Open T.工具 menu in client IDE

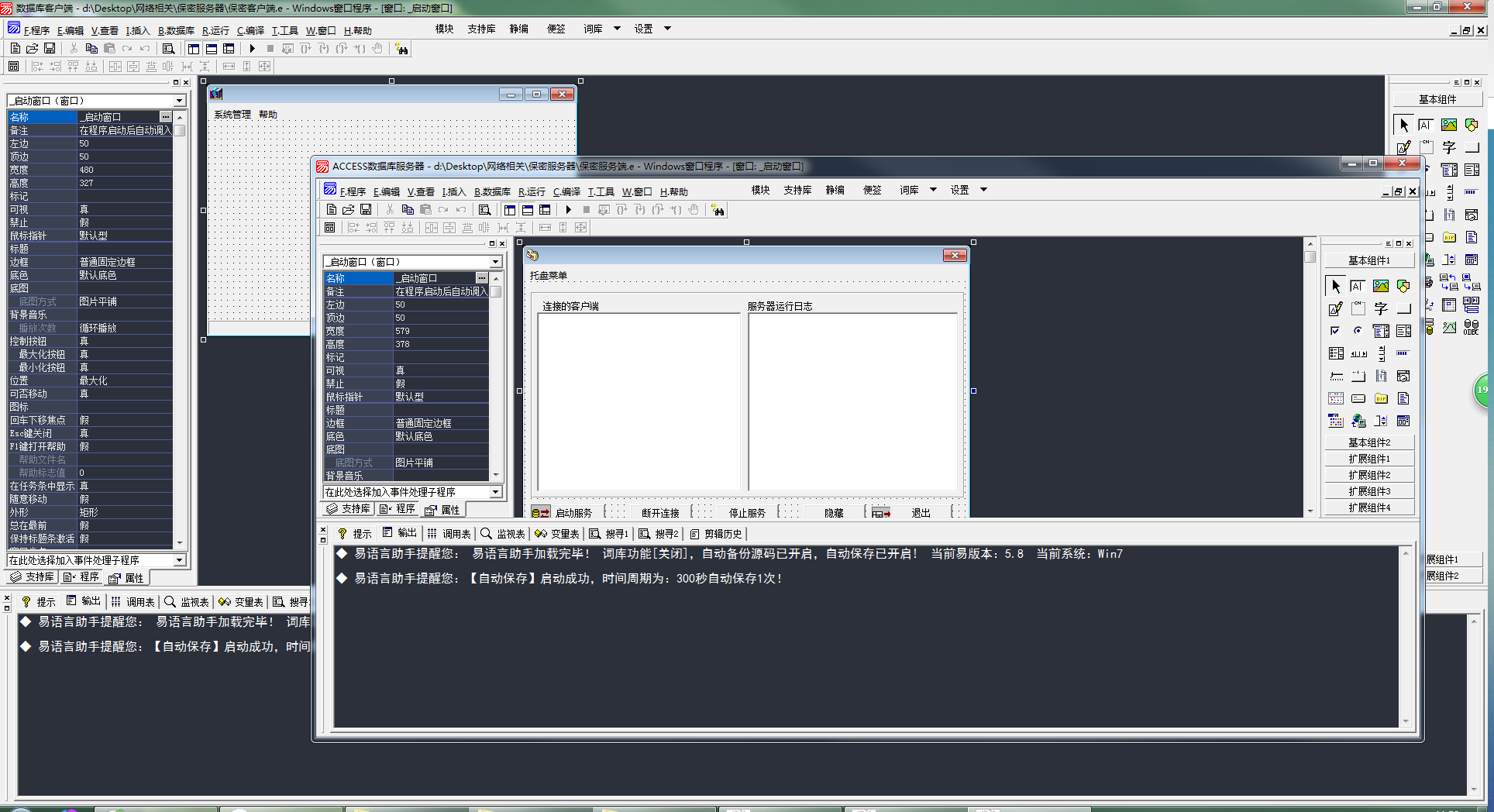tap(284, 30)
